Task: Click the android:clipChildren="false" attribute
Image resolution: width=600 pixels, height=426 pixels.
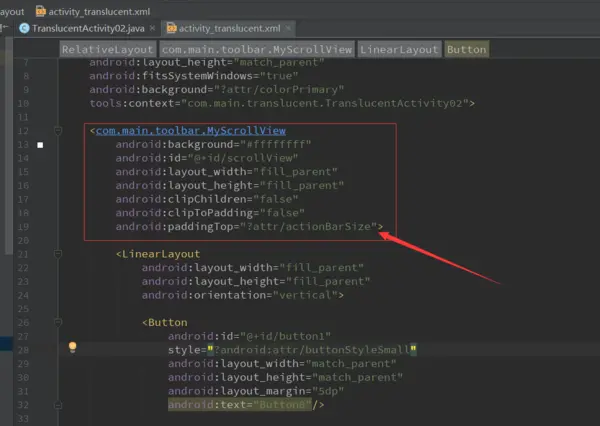Action: pyautogui.click(x=207, y=199)
